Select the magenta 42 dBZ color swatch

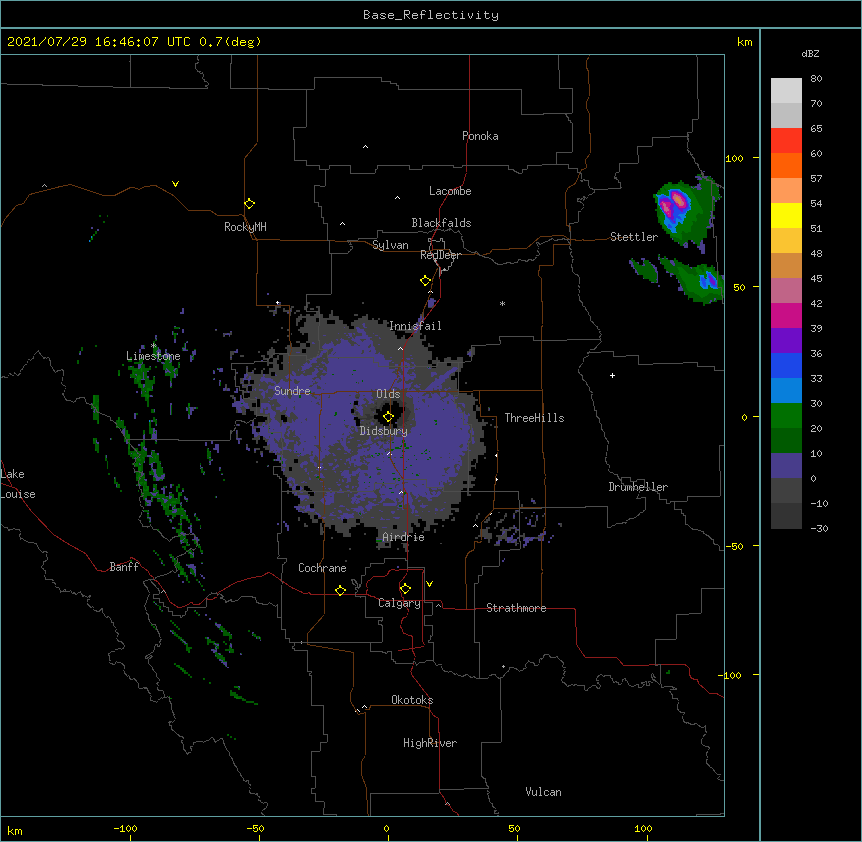click(786, 315)
